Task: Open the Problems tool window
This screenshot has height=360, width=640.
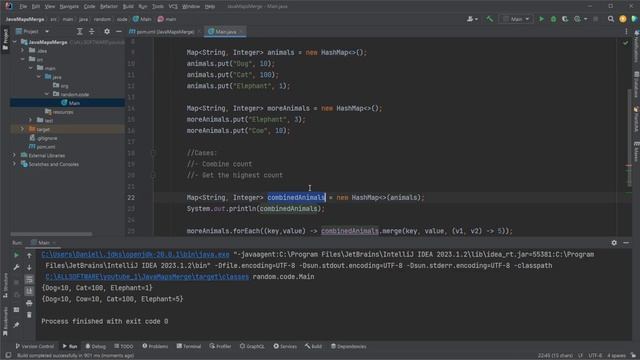Action: click(x=155, y=346)
